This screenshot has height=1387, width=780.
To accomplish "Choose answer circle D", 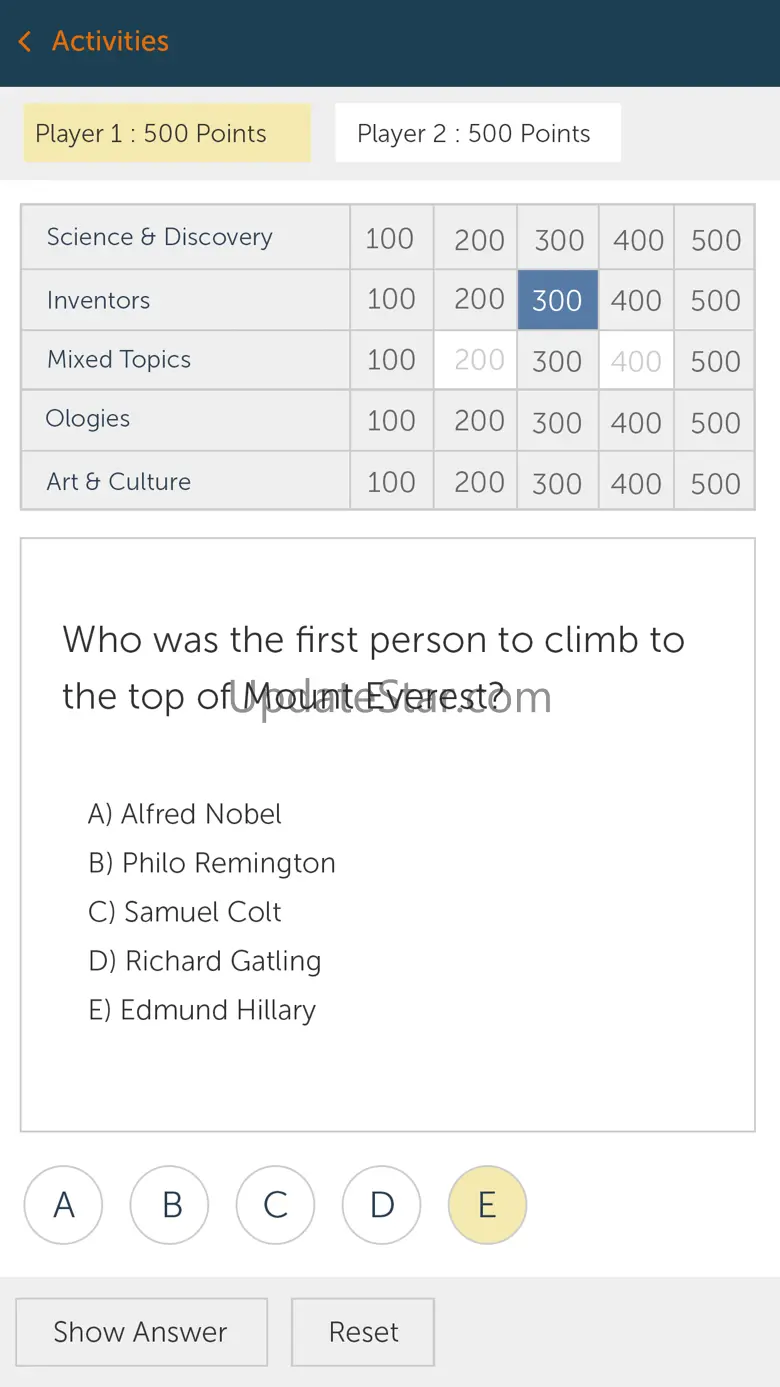I will click(x=382, y=1205).
